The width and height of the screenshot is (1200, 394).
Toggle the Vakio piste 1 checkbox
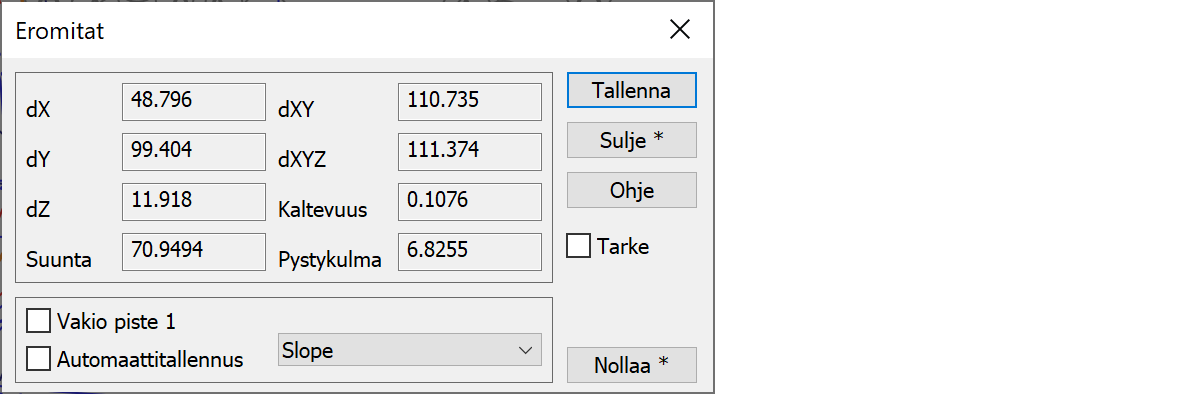[x=39, y=321]
